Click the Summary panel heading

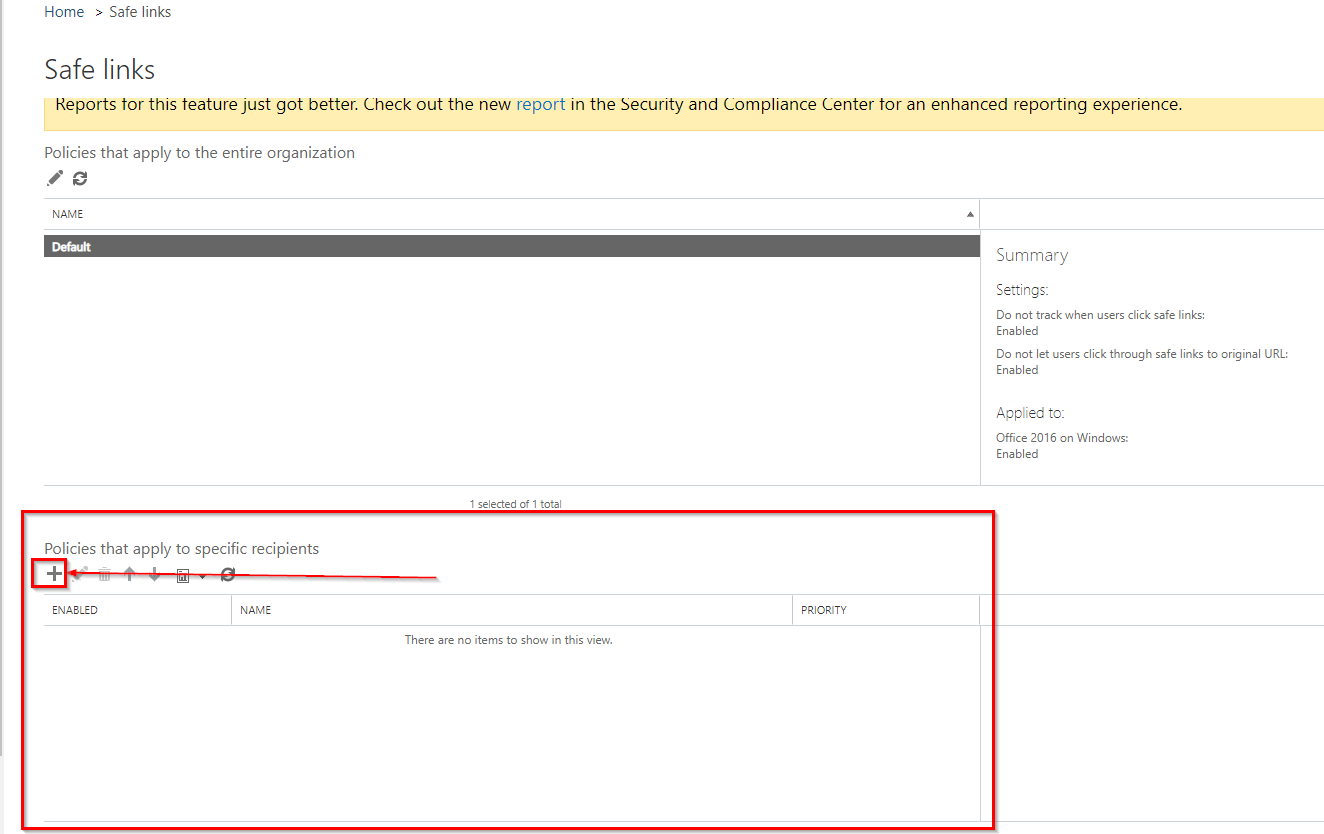tap(1031, 255)
